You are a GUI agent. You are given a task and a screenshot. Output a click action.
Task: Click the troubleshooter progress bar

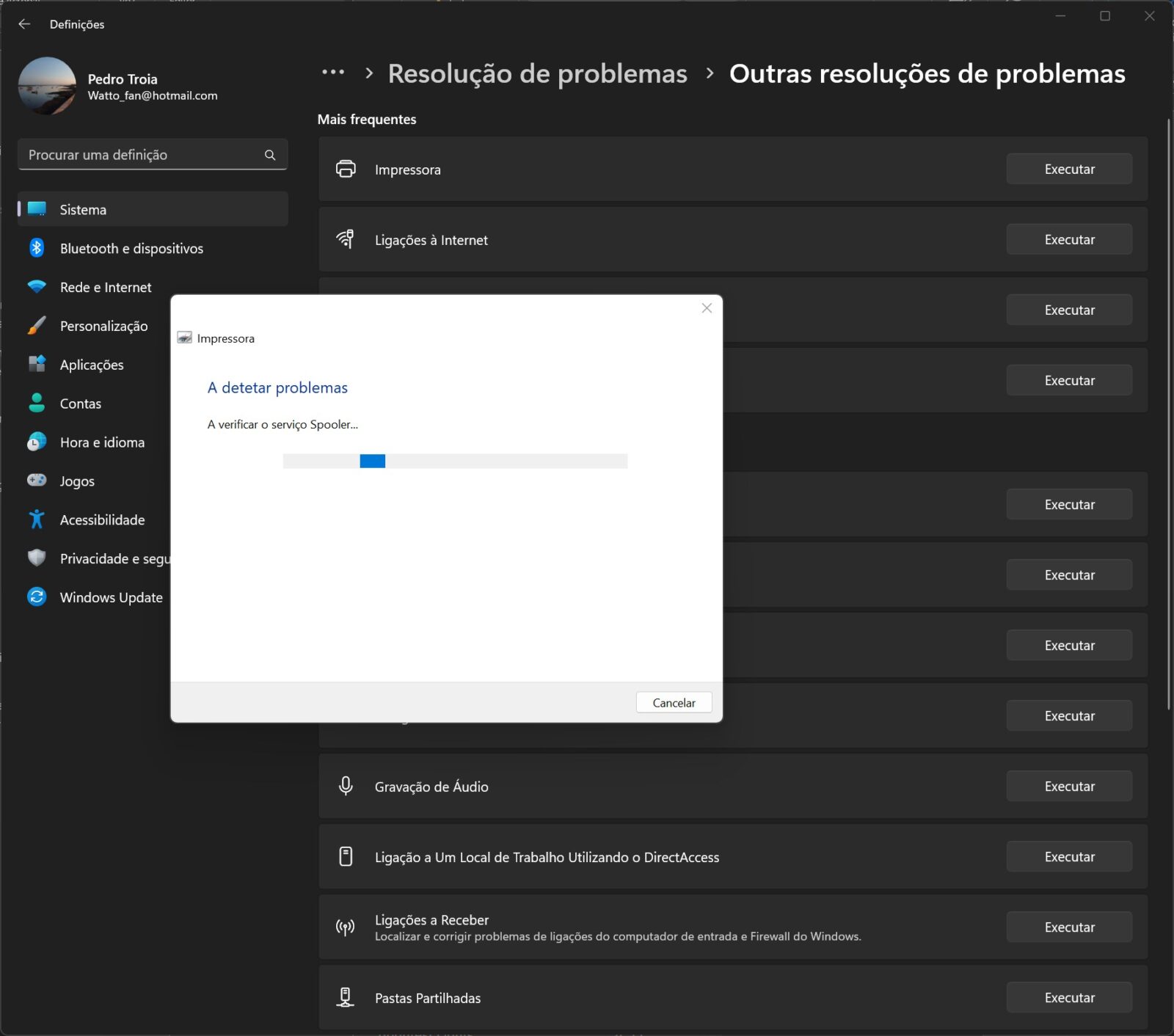coord(455,461)
